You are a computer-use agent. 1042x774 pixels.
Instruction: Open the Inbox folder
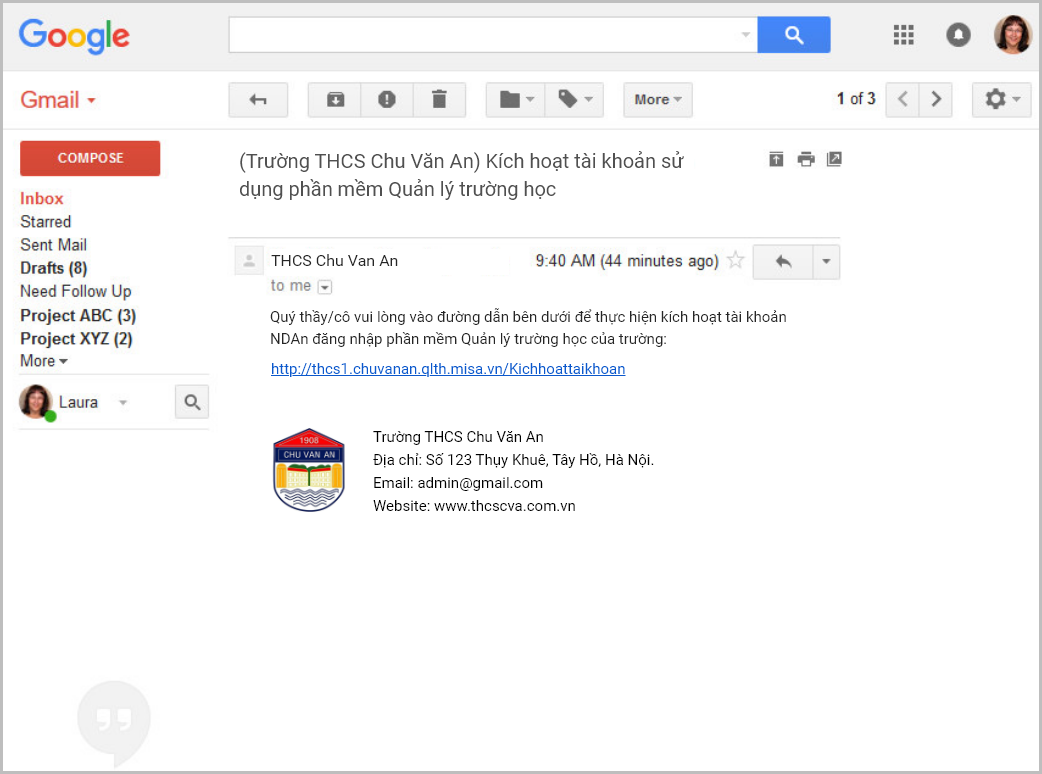click(x=41, y=199)
